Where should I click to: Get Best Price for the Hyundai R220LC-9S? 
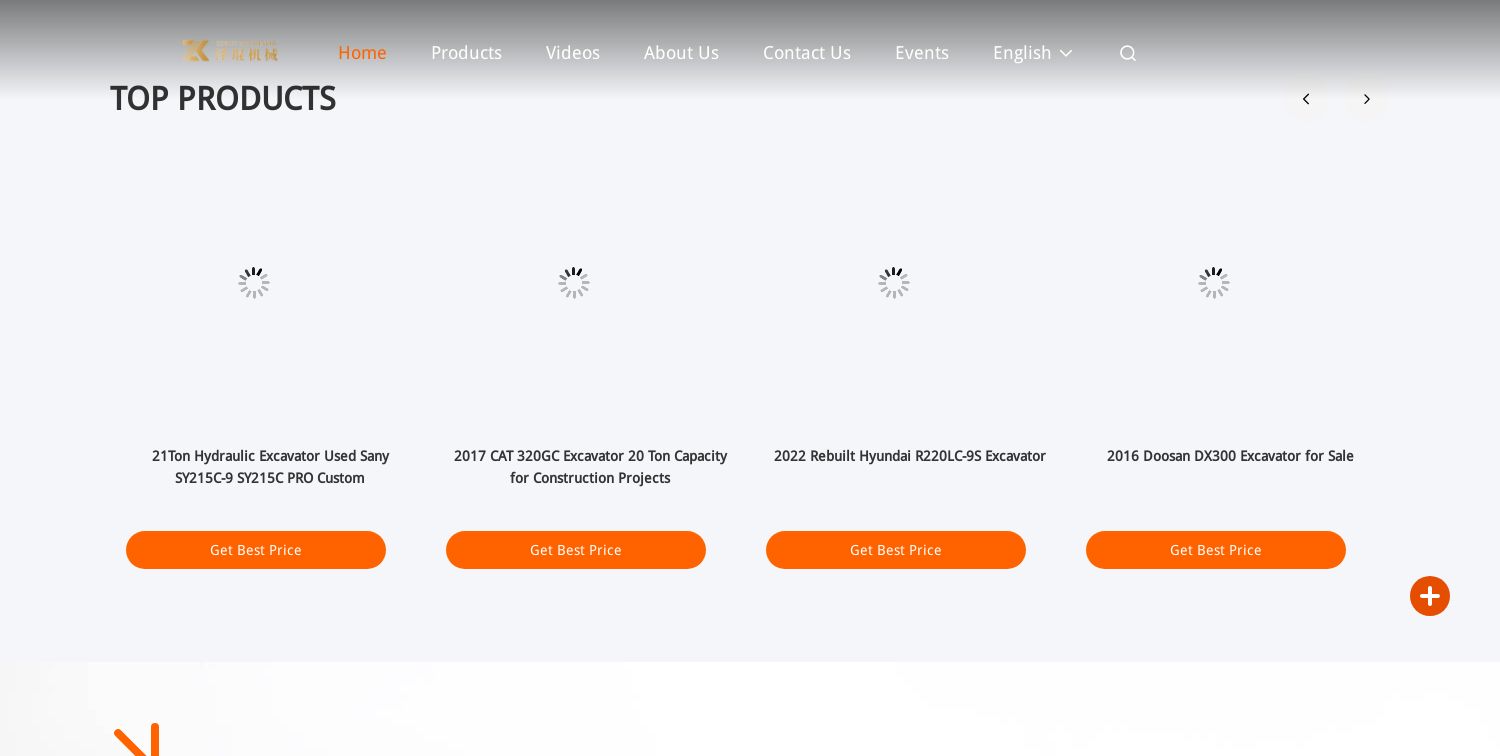pos(896,550)
